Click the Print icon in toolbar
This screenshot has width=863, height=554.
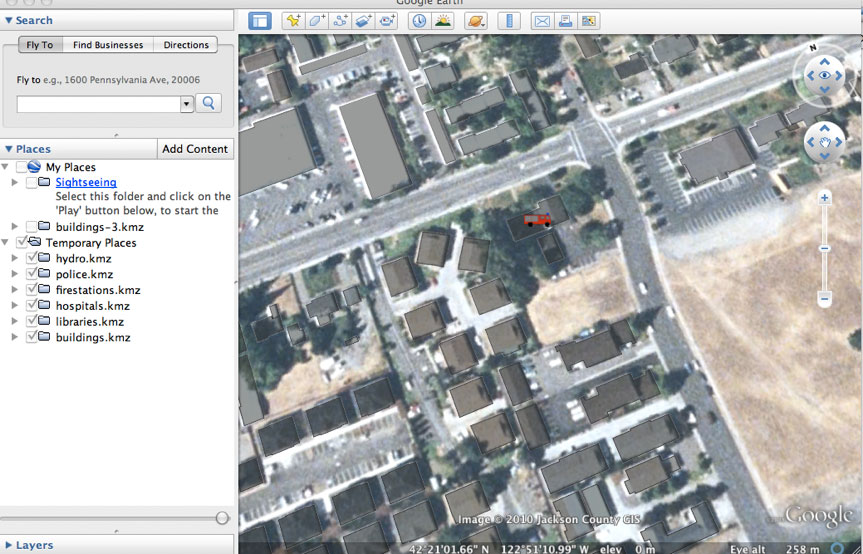(x=565, y=20)
